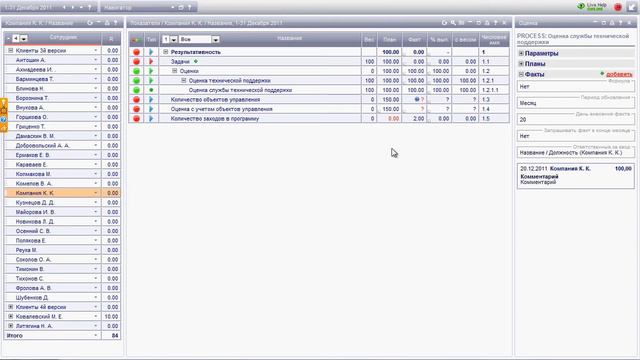Click the добавить link
The width and height of the screenshot is (640, 360).
pos(619,74)
